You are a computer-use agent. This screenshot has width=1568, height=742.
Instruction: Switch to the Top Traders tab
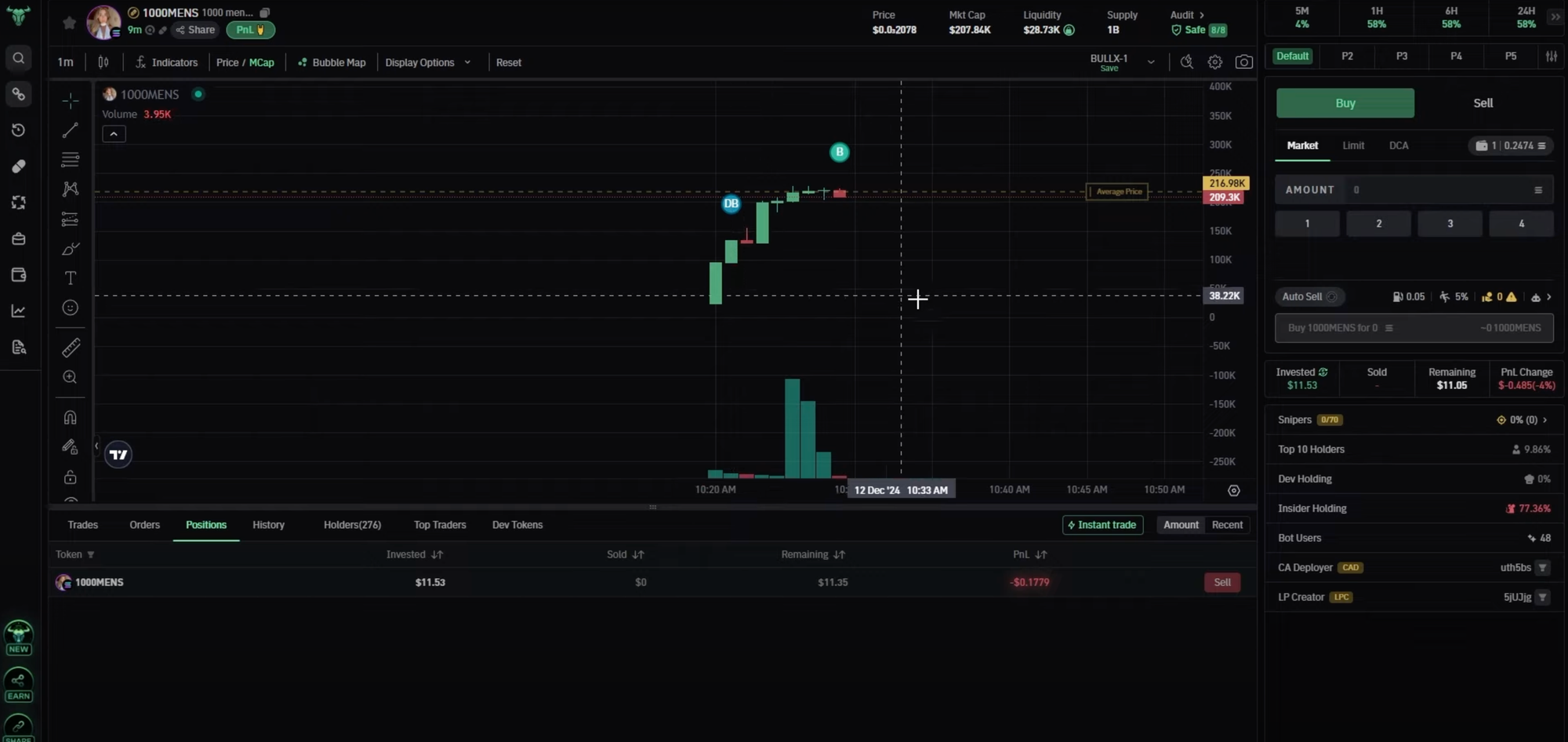pyautogui.click(x=439, y=525)
